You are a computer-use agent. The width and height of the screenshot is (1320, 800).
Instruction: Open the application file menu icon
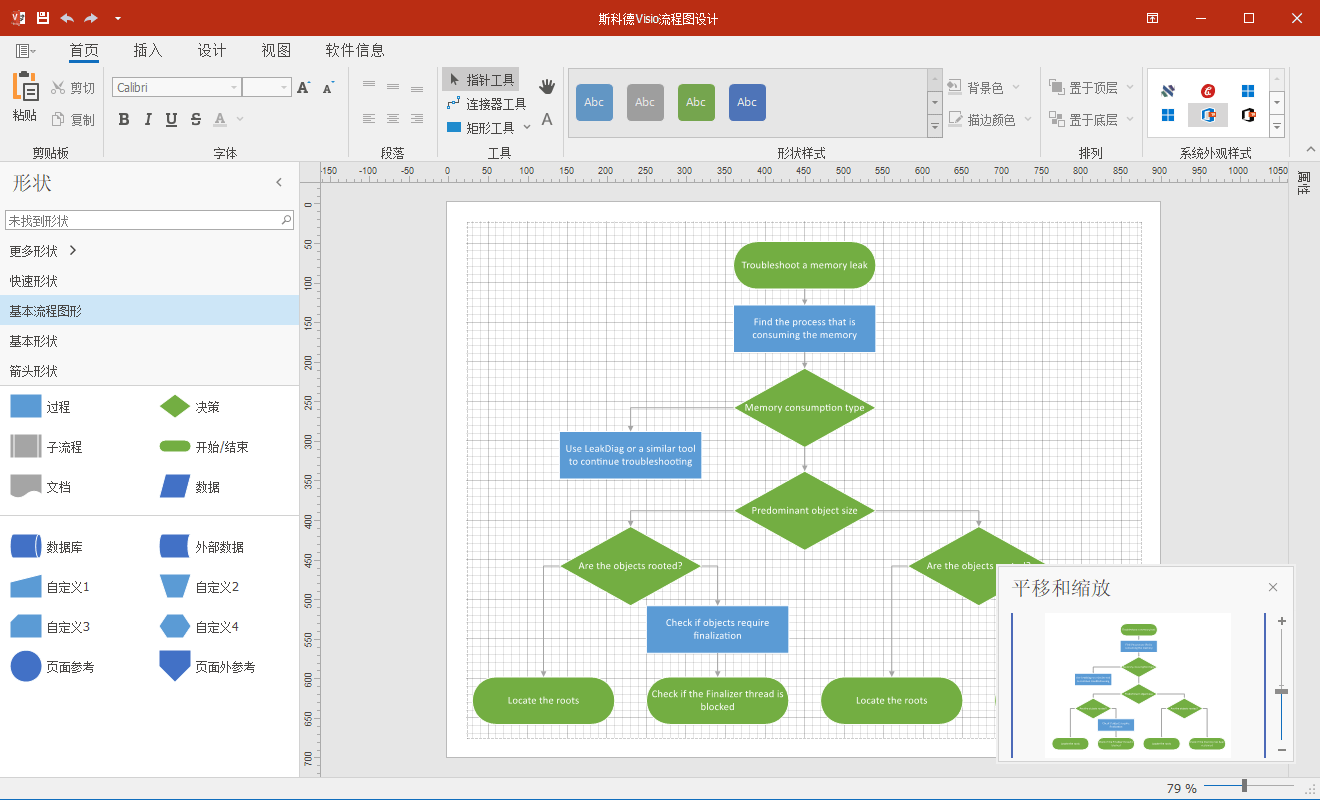(25, 51)
